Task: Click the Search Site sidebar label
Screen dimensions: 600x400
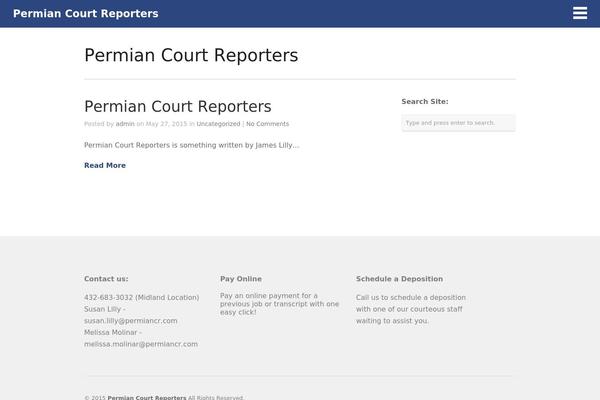Action: pos(425,101)
